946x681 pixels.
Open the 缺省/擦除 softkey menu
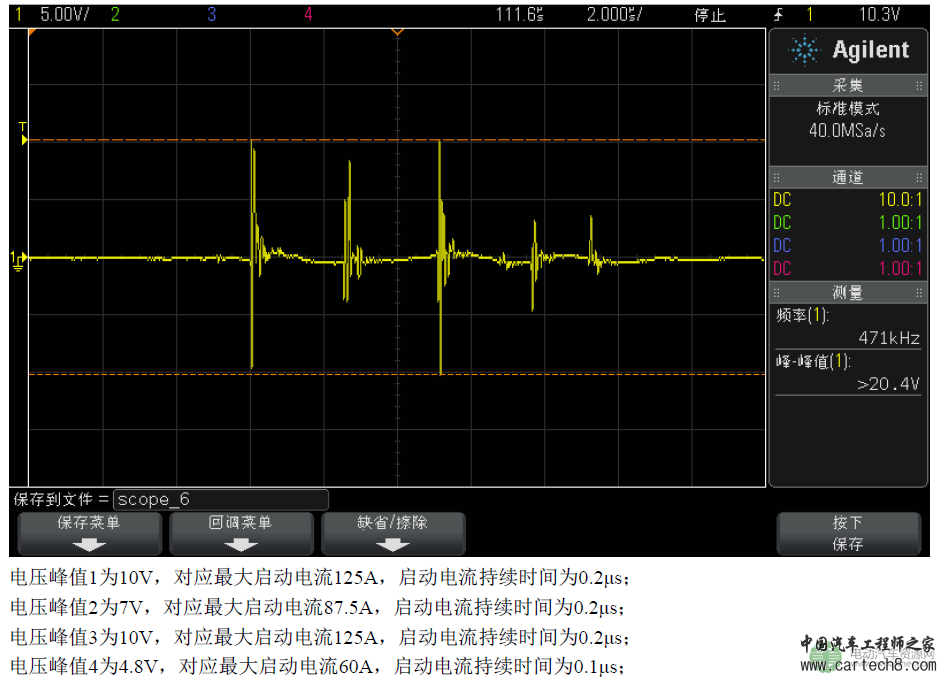[x=392, y=523]
